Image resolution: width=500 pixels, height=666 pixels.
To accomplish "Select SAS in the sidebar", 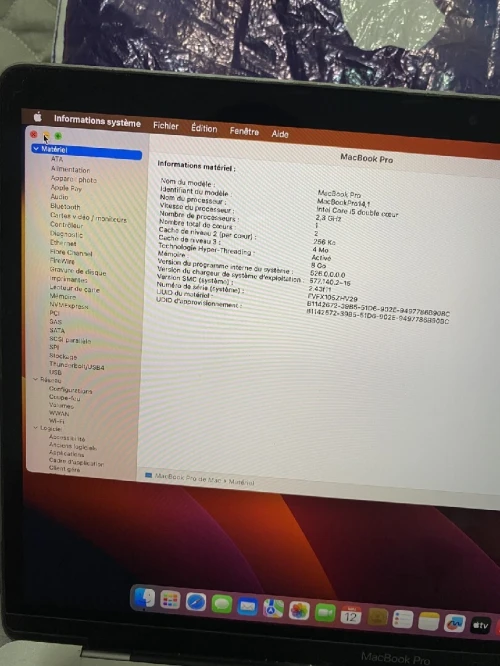I will (55, 322).
